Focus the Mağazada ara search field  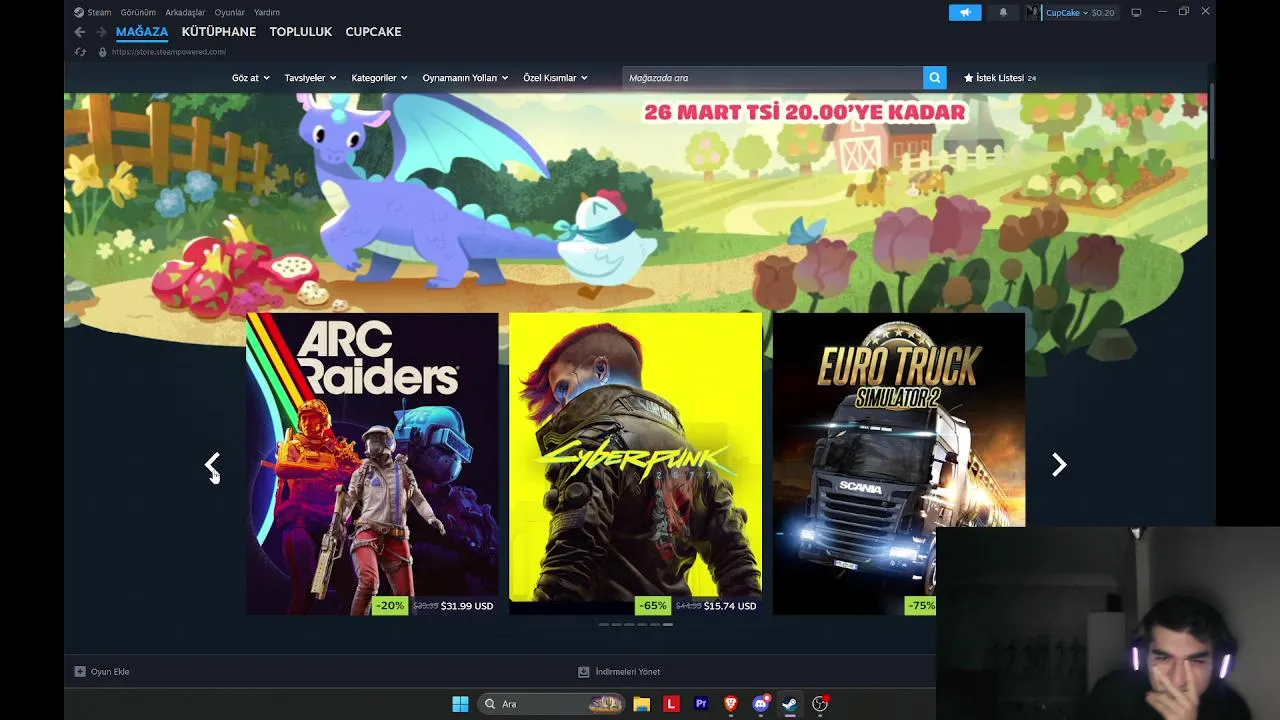pyautogui.click(x=772, y=78)
